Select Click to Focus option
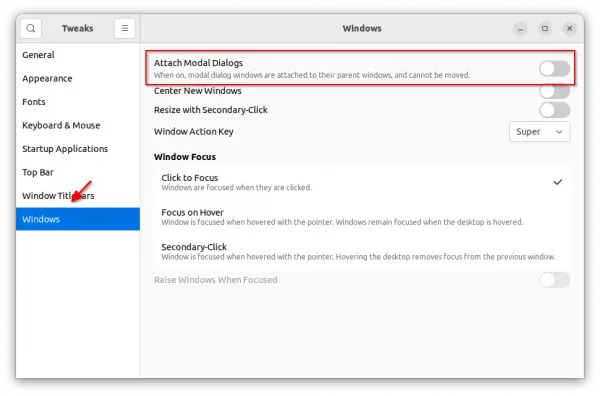 coord(362,182)
